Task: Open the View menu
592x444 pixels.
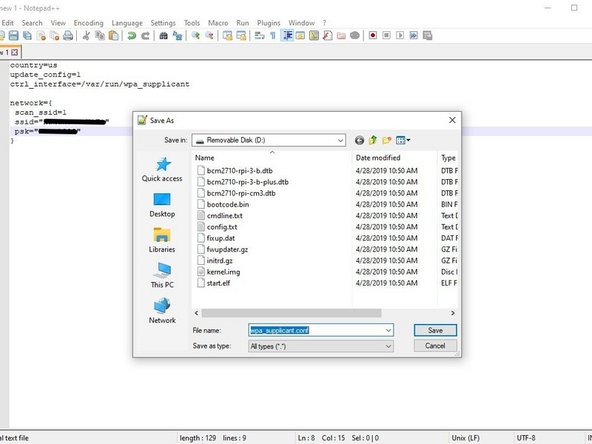Action: point(58,23)
